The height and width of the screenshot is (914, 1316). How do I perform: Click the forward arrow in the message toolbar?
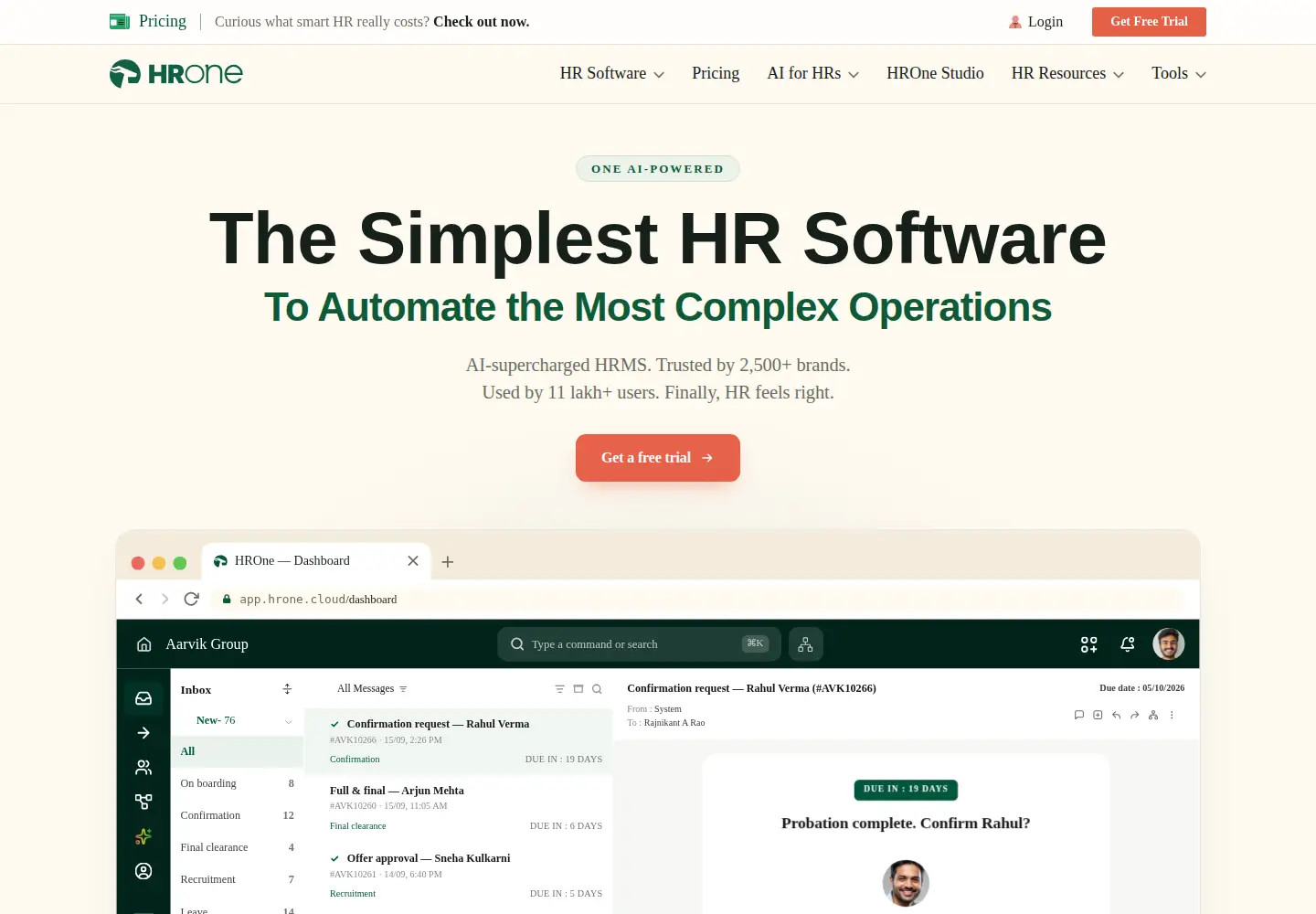coord(1134,715)
